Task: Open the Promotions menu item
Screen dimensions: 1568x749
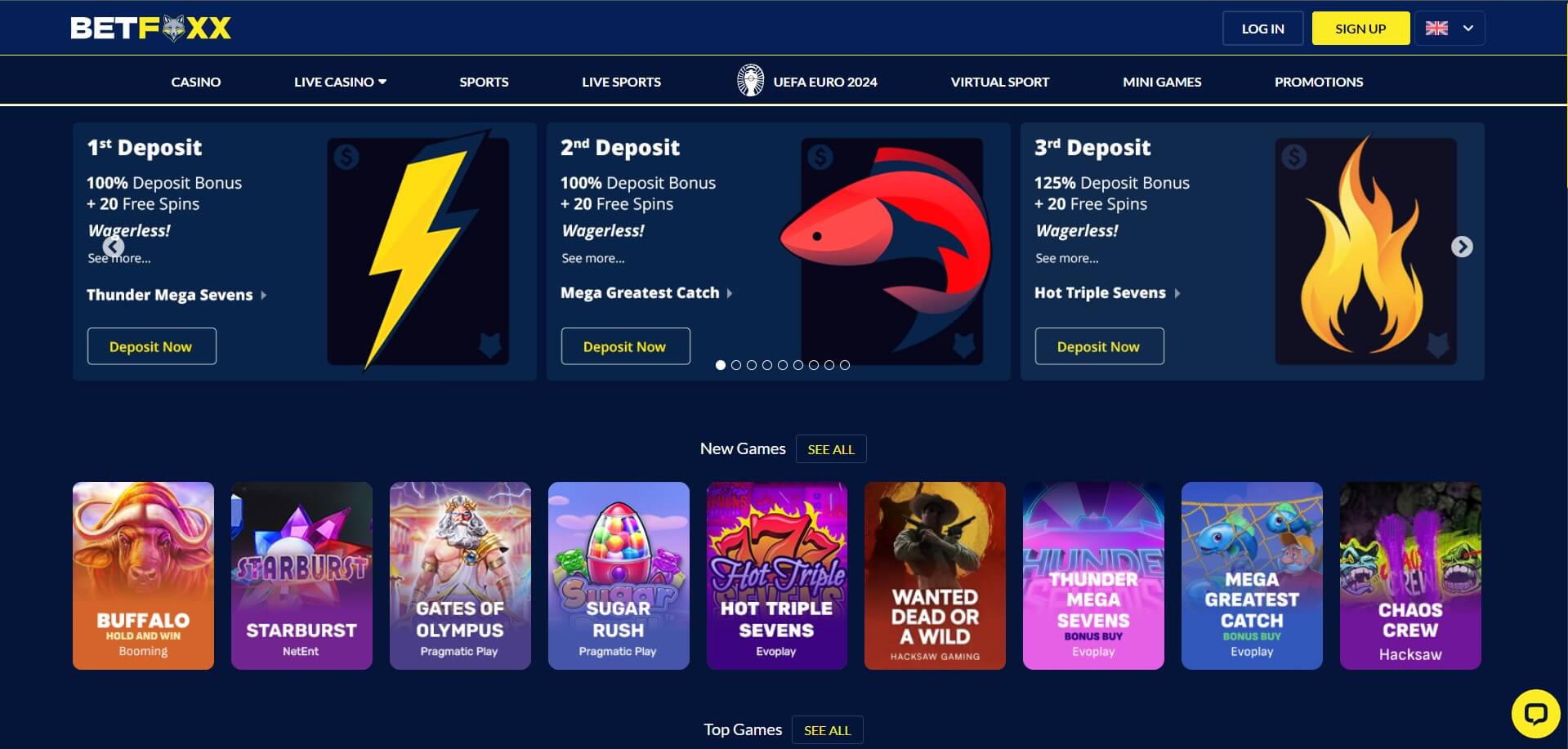Action: (x=1319, y=82)
